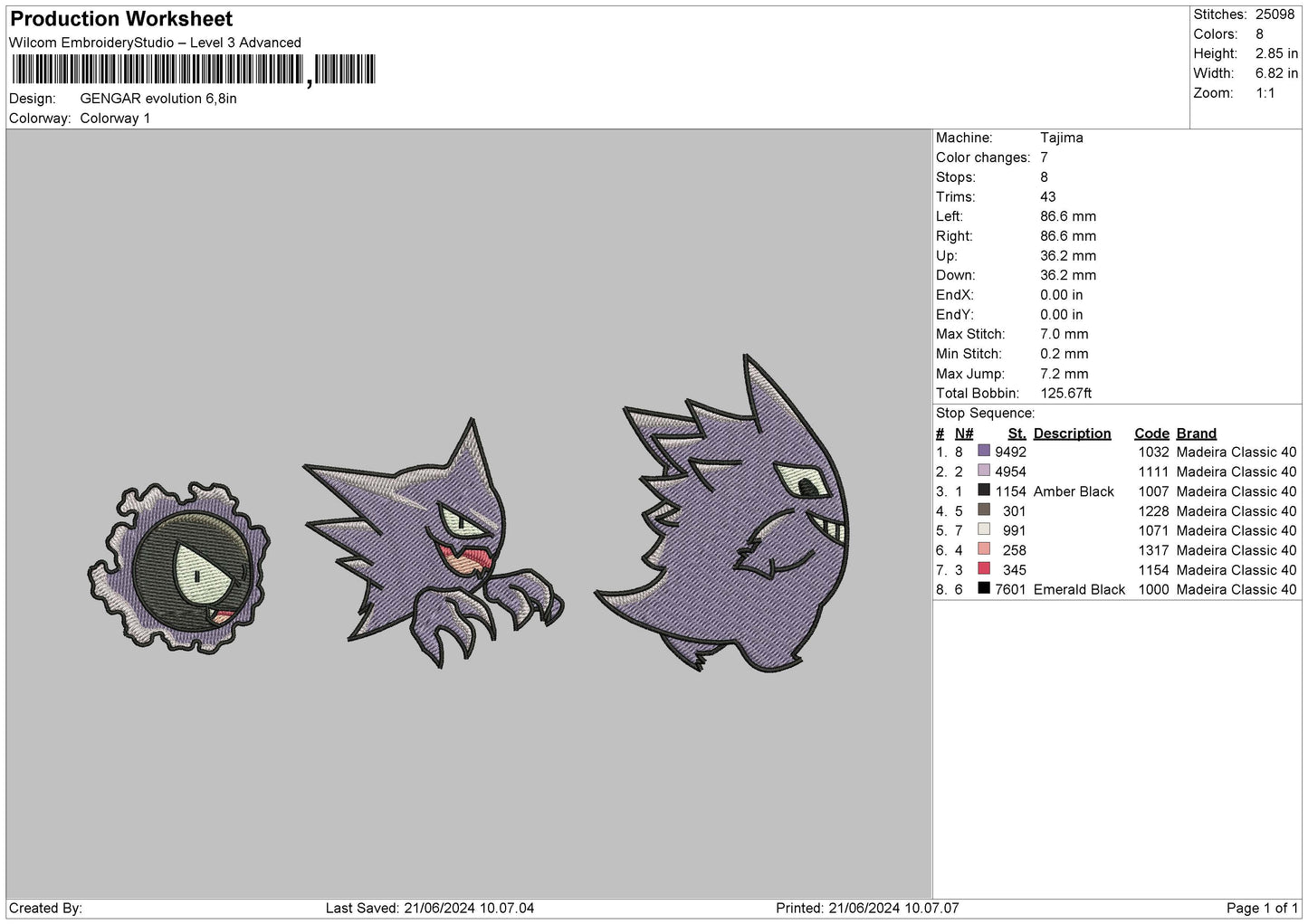This screenshot has height=924, width=1308.
Task: Click the Max Stitch value '7.0 mm'
Action: tap(1065, 334)
